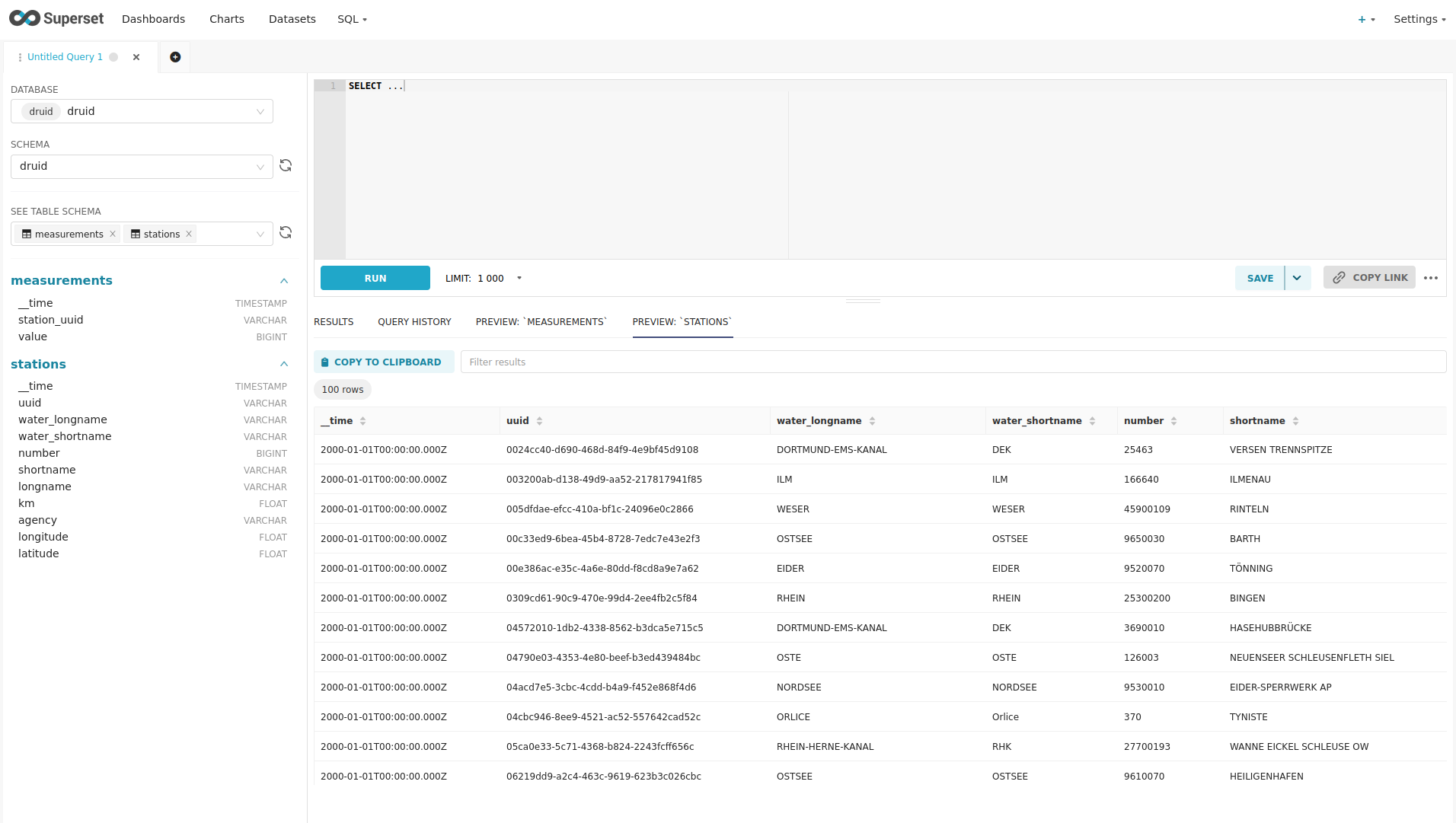
Task: Refresh the schema list
Action: [286, 166]
